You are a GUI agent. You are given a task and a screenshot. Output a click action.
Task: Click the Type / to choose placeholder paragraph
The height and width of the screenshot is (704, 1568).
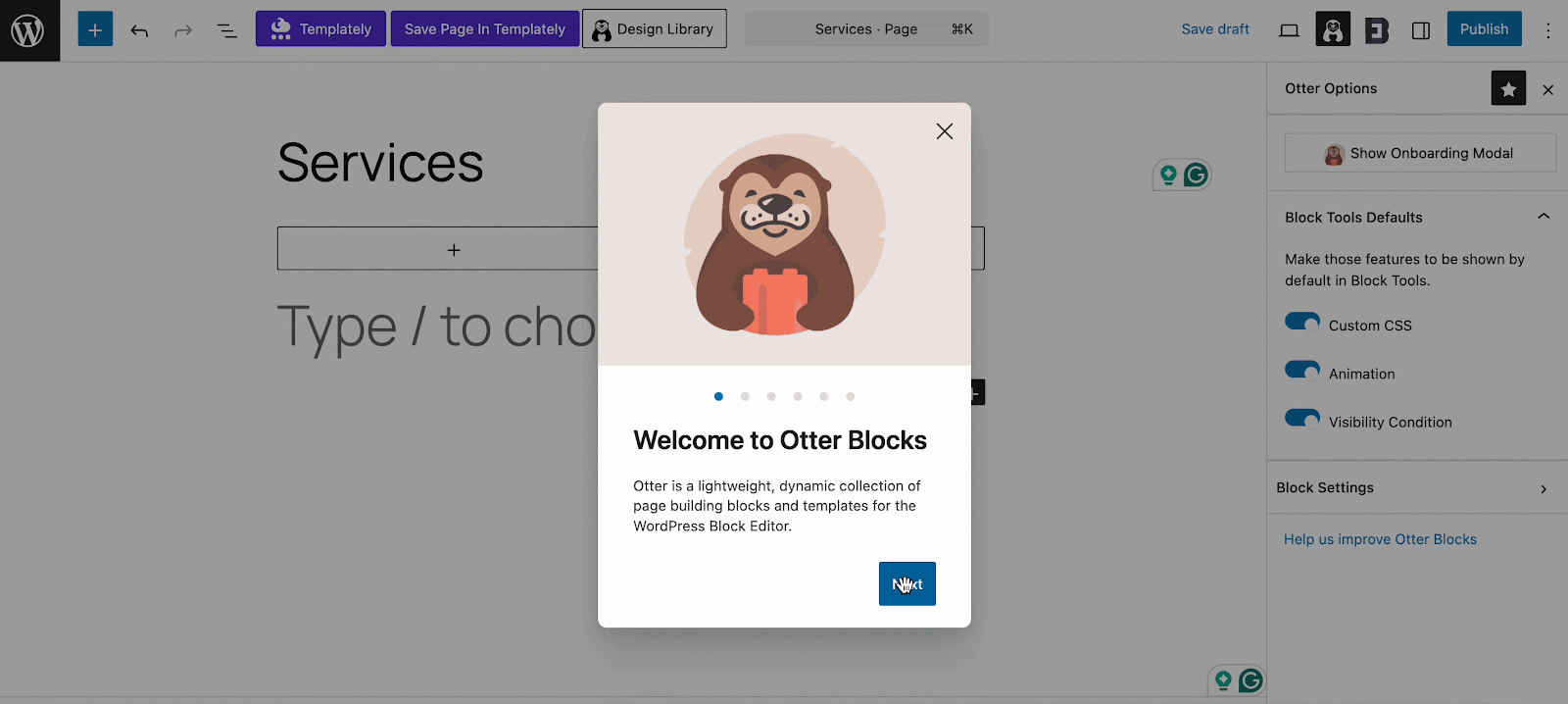(437, 327)
